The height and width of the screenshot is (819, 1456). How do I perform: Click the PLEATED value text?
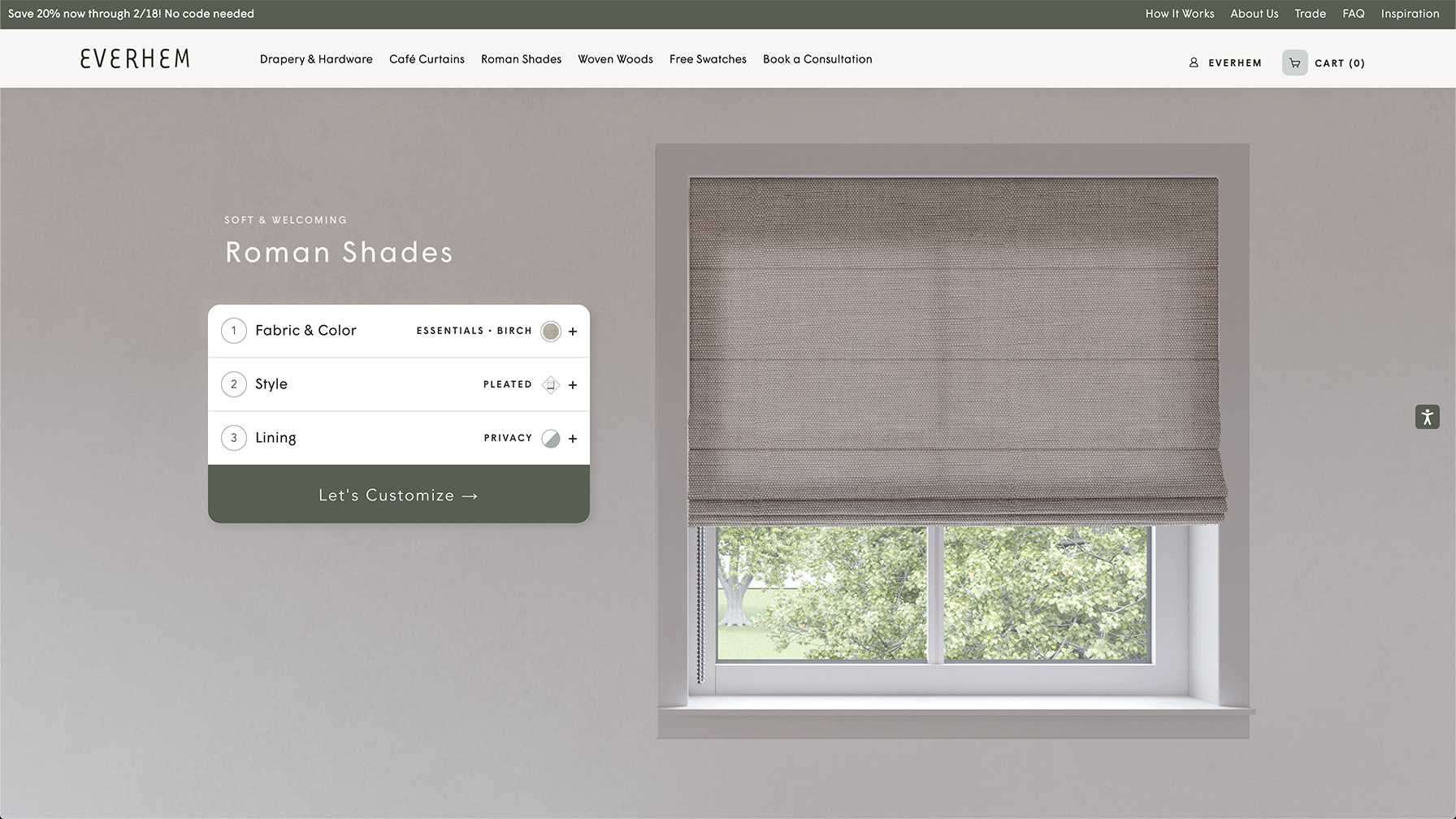[x=508, y=384]
